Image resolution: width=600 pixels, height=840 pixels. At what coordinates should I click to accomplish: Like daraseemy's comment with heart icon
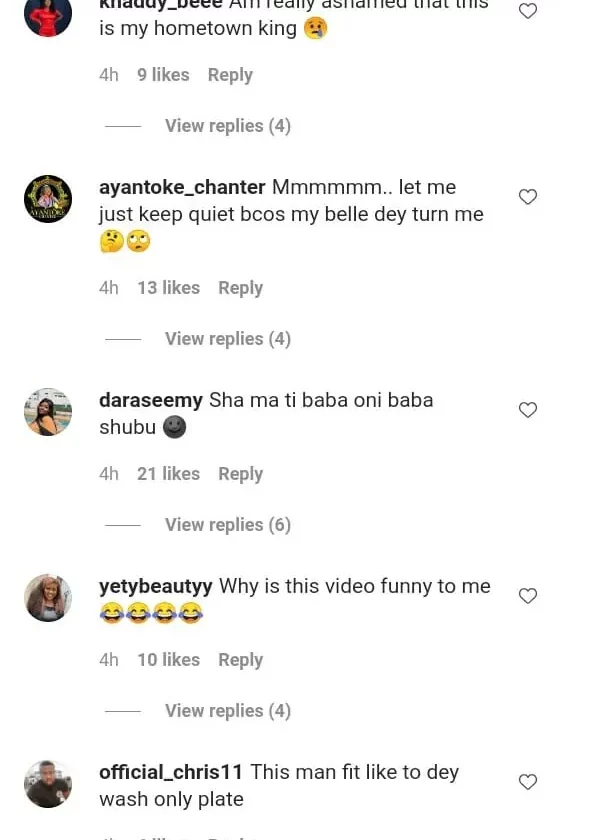coord(528,410)
